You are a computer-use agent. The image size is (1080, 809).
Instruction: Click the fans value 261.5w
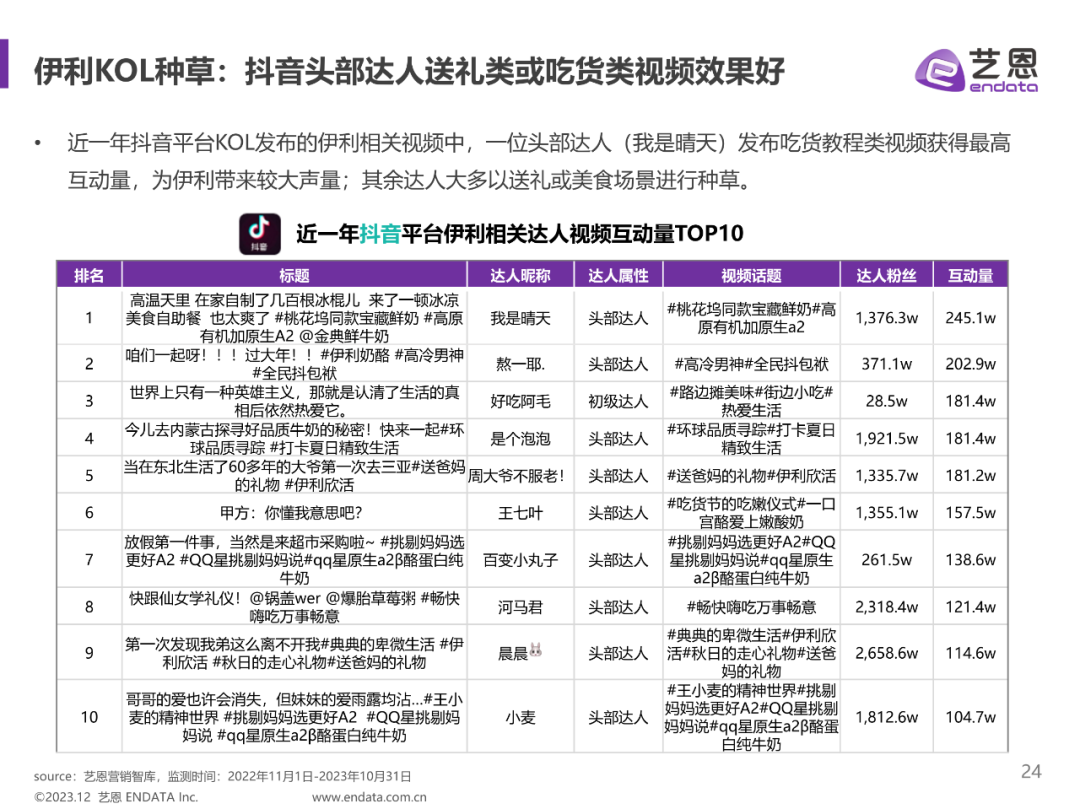pyautogui.click(x=886, y=560)
